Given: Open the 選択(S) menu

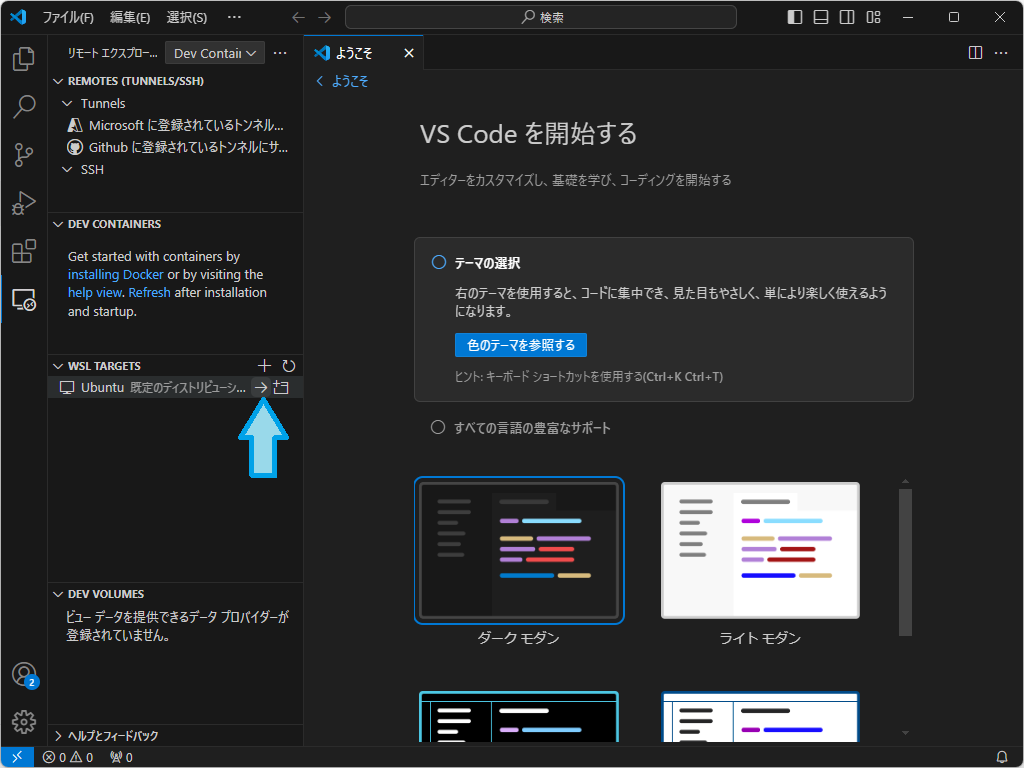Looking at the screenshot, I should pyautogui.click(x=187, y=18).
